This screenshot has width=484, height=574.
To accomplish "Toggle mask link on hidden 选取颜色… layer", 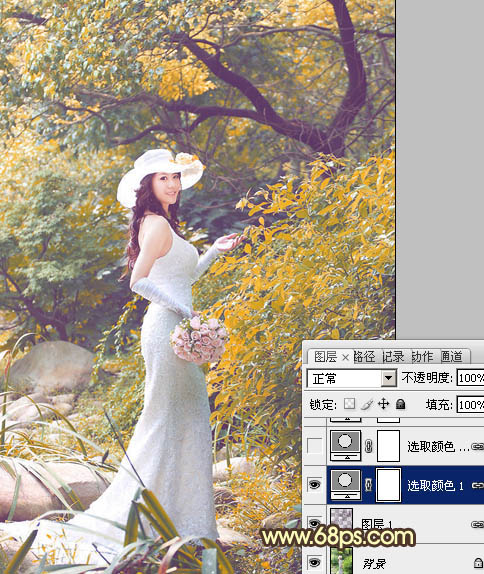I will 369,446.
